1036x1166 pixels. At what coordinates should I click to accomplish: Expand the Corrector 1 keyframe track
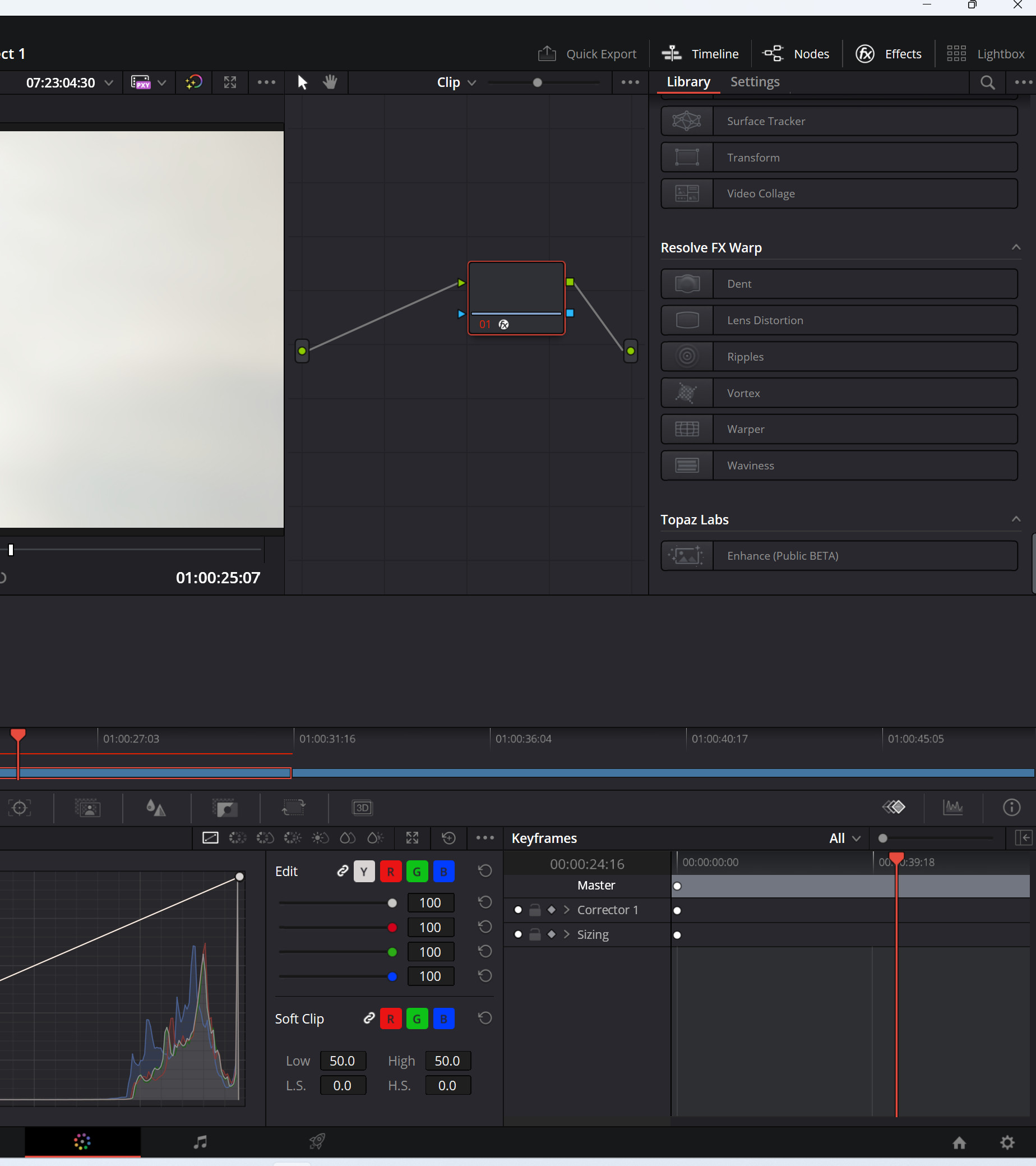(566, 910)
